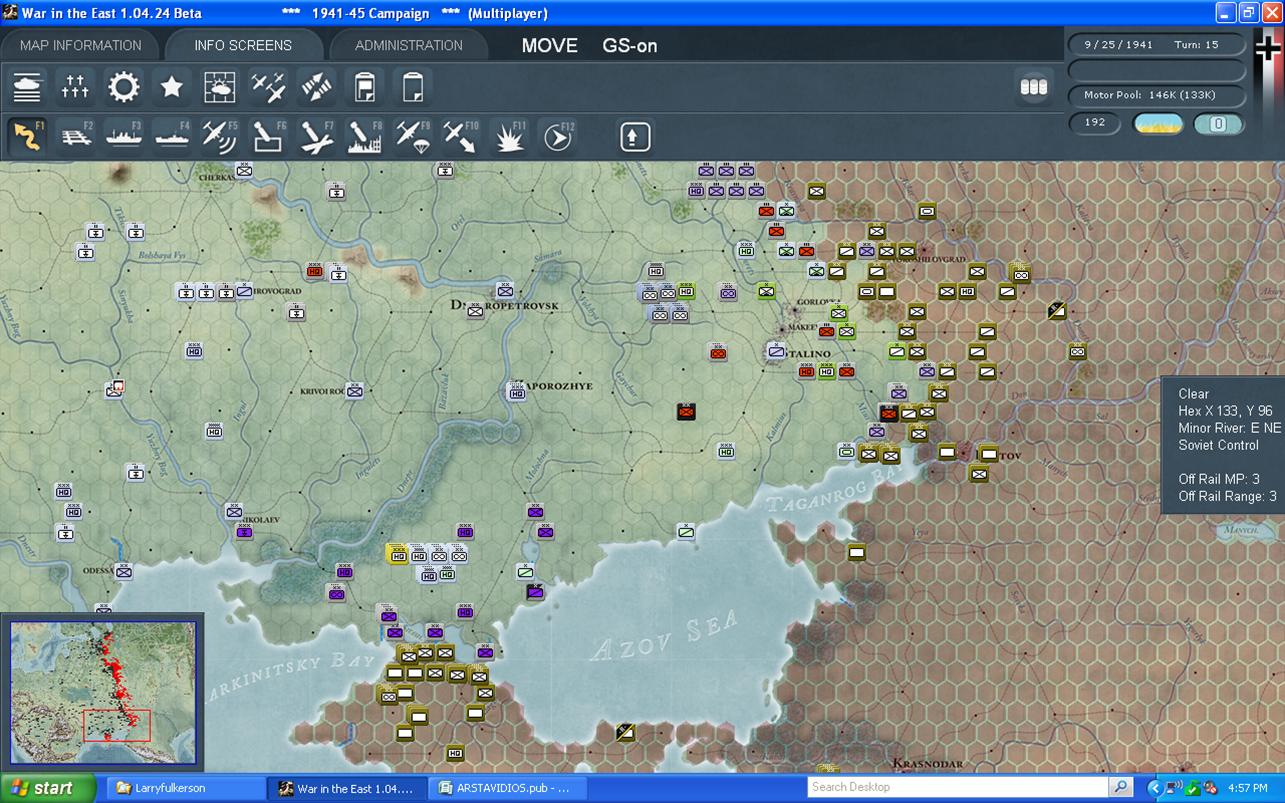Open the losses screen with cross icons
The width and height of the screenshot is (1285, 803).
(x=75, y=87)
